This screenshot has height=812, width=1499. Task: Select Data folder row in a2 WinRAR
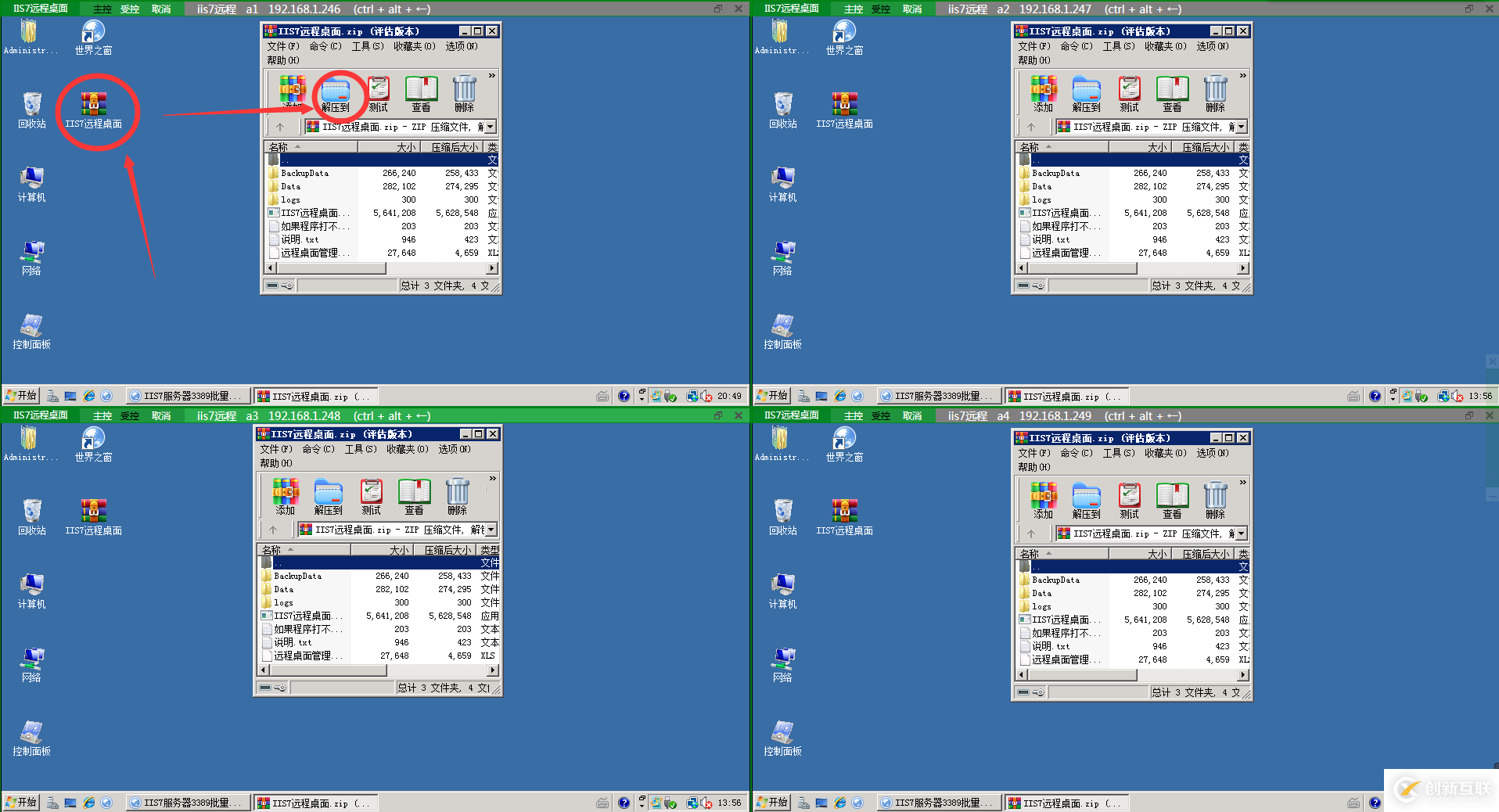point(1133,186)
